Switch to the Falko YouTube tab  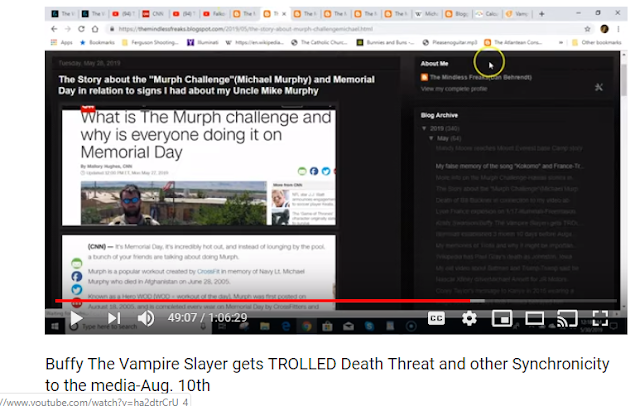pos(215,14)
